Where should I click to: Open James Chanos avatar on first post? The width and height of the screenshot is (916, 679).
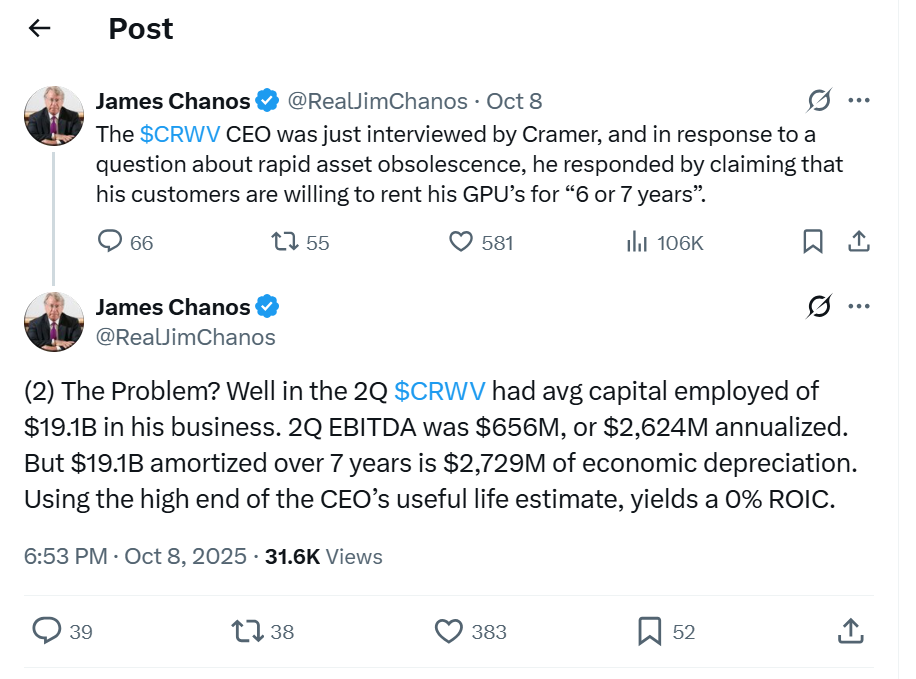[x=54, y=116]
